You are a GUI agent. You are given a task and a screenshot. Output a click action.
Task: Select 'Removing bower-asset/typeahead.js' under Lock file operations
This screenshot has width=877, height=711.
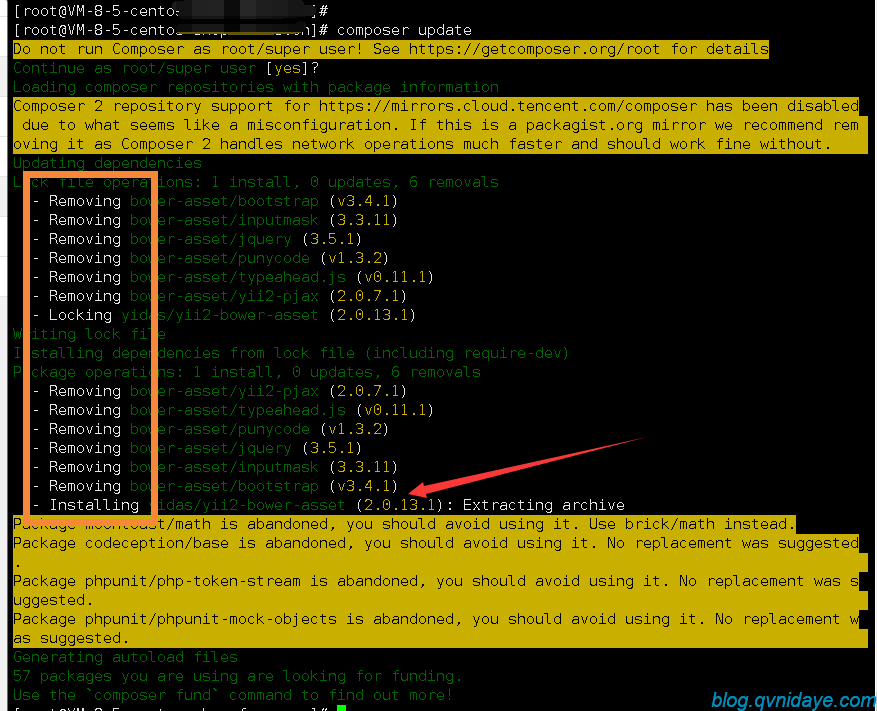coord(233,277)
